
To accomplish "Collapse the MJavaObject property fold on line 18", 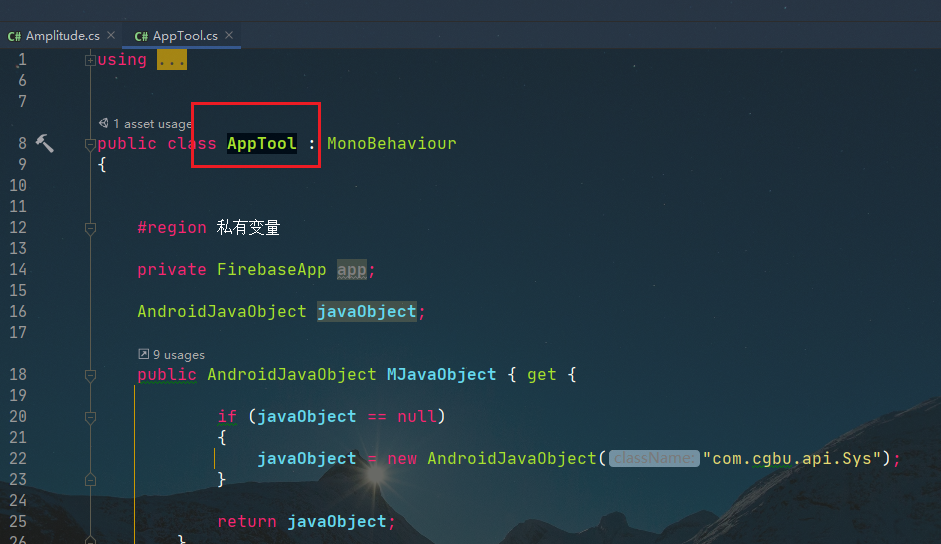I will click(90, 375).
